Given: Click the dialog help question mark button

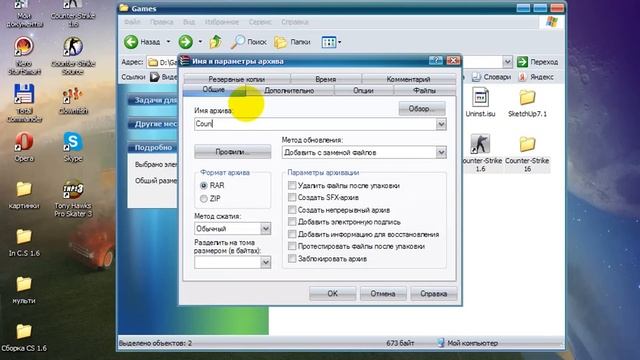Looking at the screenshot, I should pyautogui.click(x=436, y=61).
